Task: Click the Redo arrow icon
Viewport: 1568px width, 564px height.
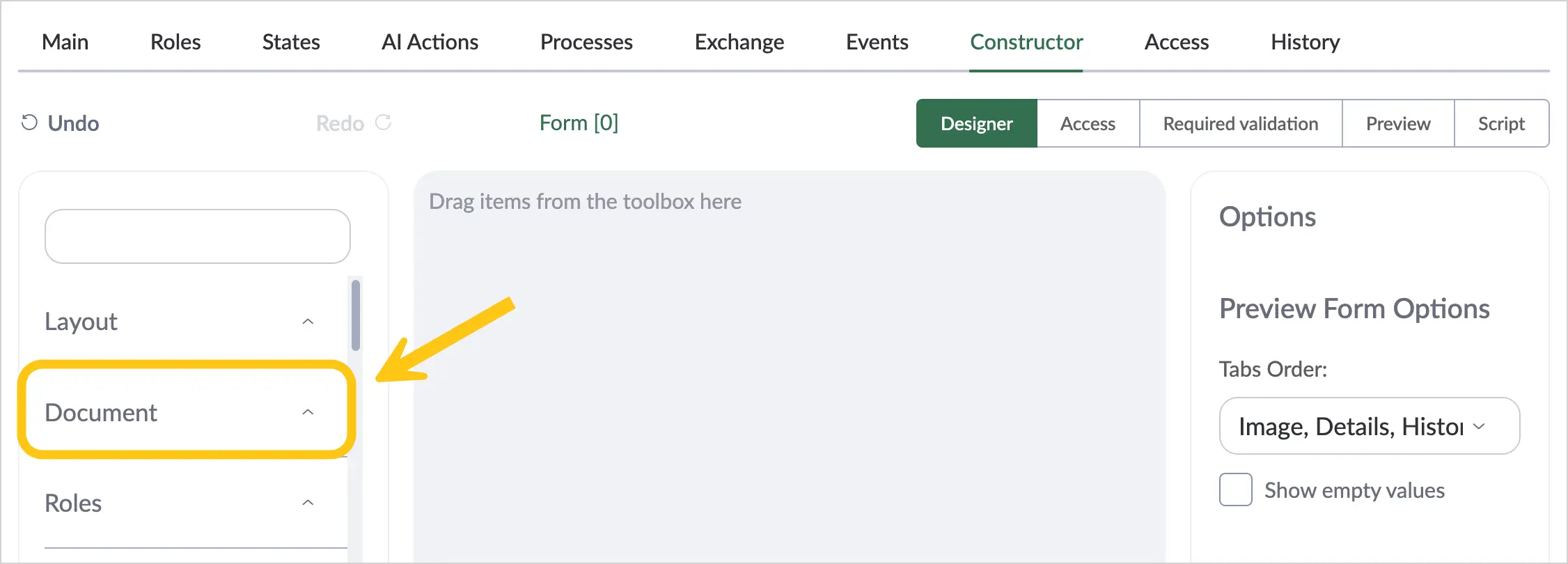Action: click(384, 123)
